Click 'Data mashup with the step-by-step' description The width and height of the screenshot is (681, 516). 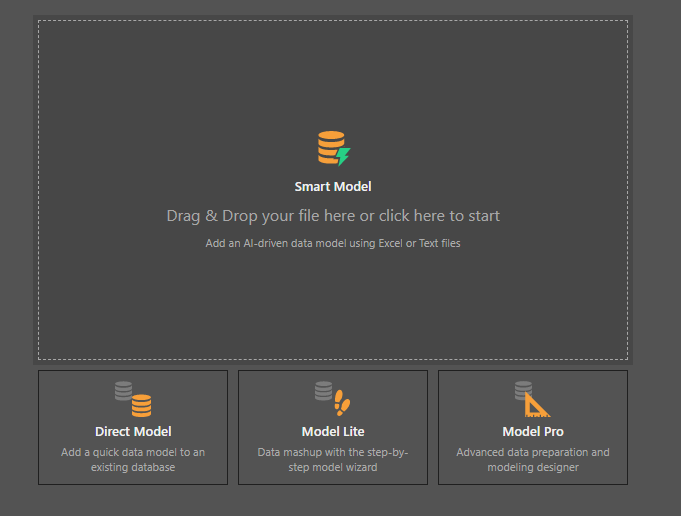(333, 460)
